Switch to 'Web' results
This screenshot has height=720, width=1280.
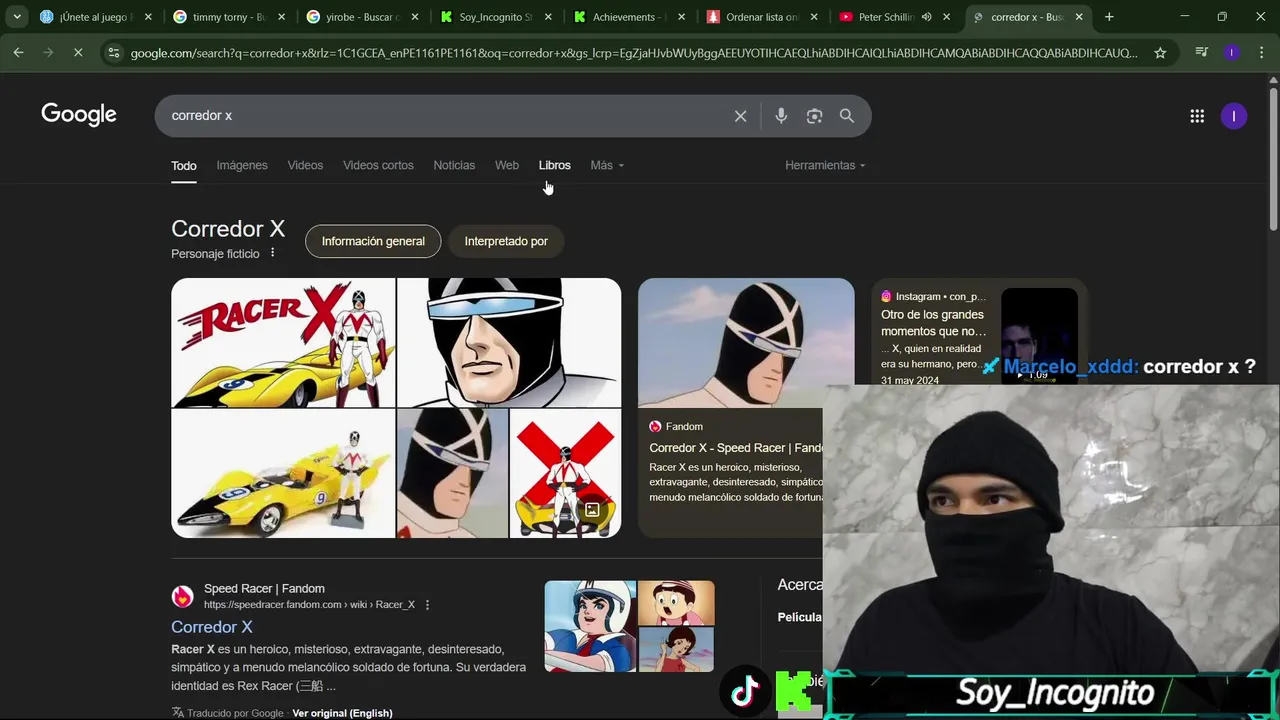(x=507, y=165)
